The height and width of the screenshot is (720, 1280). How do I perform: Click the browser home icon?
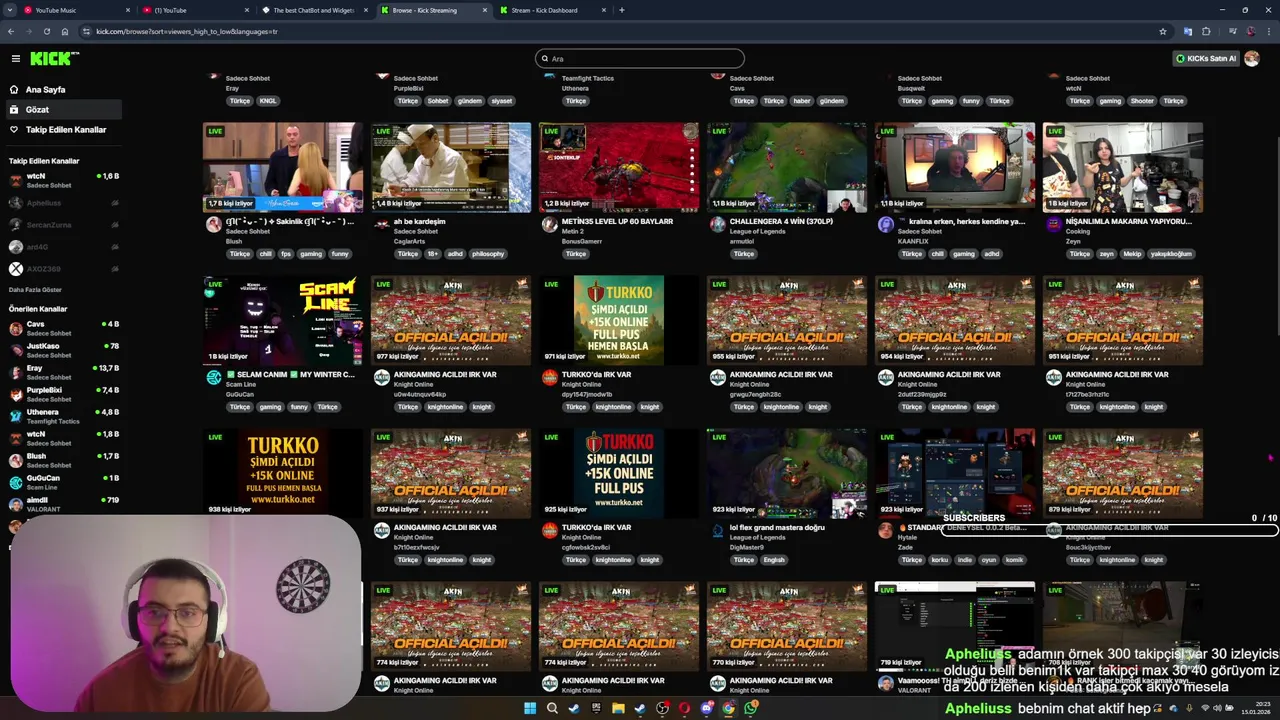[x=64, y=31]
